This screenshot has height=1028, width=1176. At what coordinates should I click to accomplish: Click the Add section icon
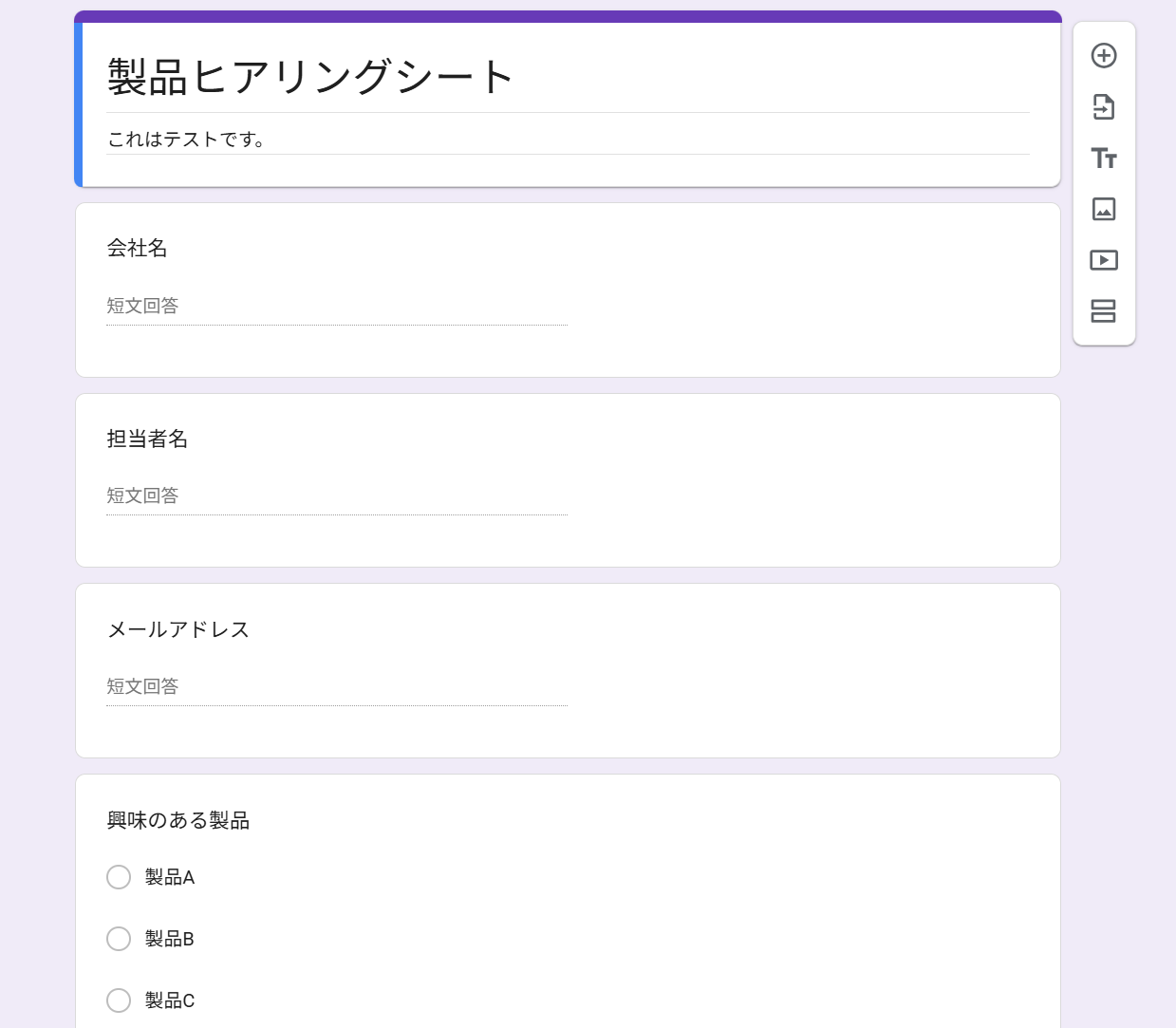(x=1104, y=311)
